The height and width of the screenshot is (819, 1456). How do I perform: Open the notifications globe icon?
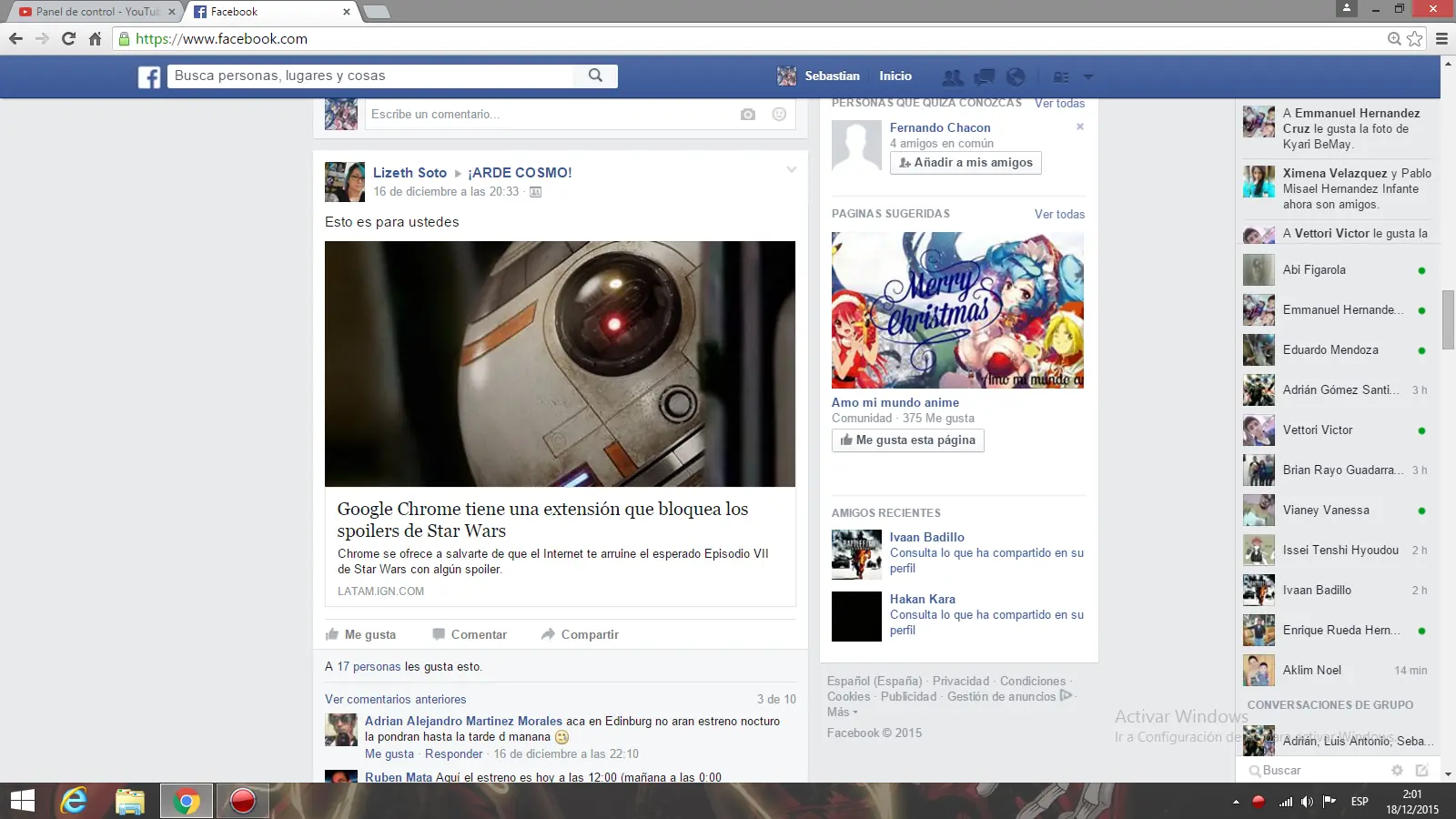(x=1016, y=76)
